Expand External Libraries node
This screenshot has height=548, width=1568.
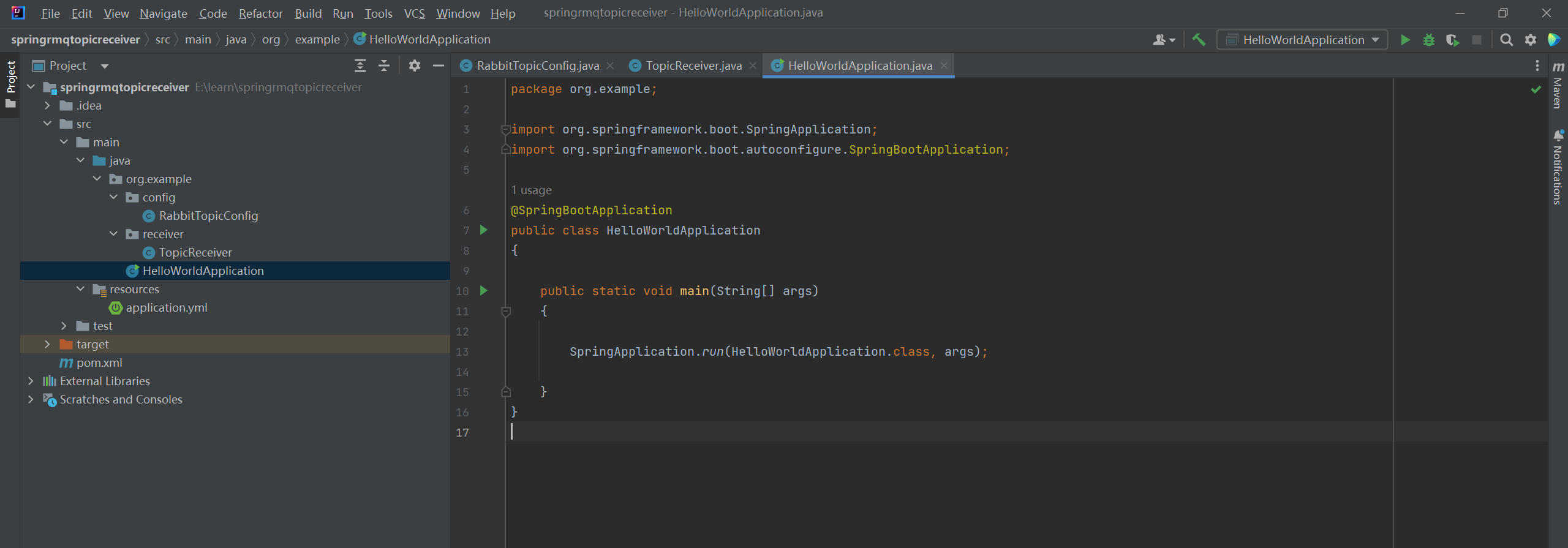point(31,381)
